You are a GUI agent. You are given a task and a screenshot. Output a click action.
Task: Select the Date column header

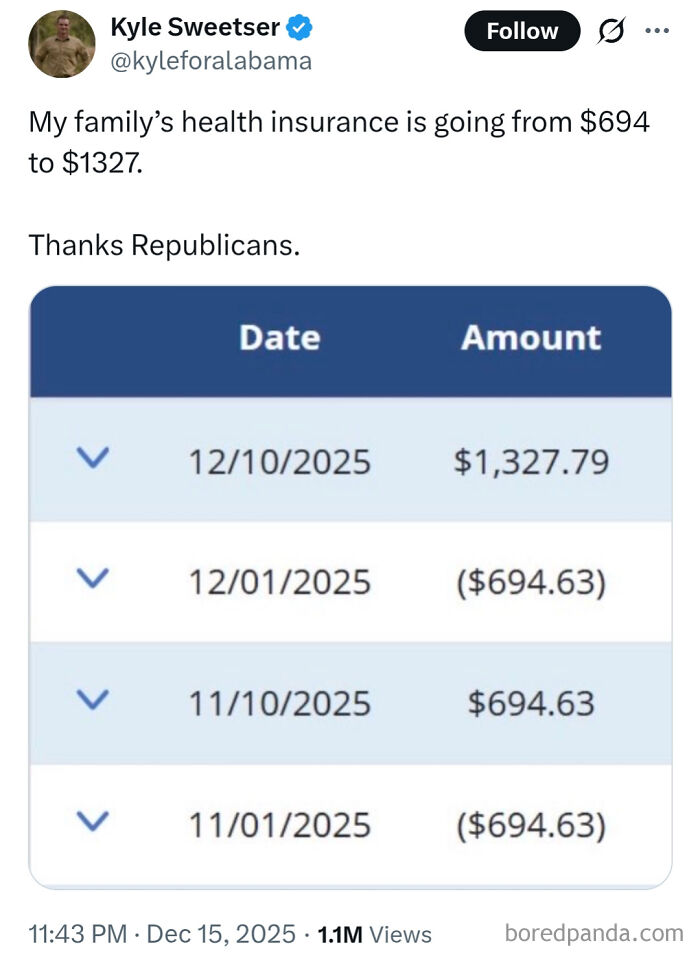point(279,338)
